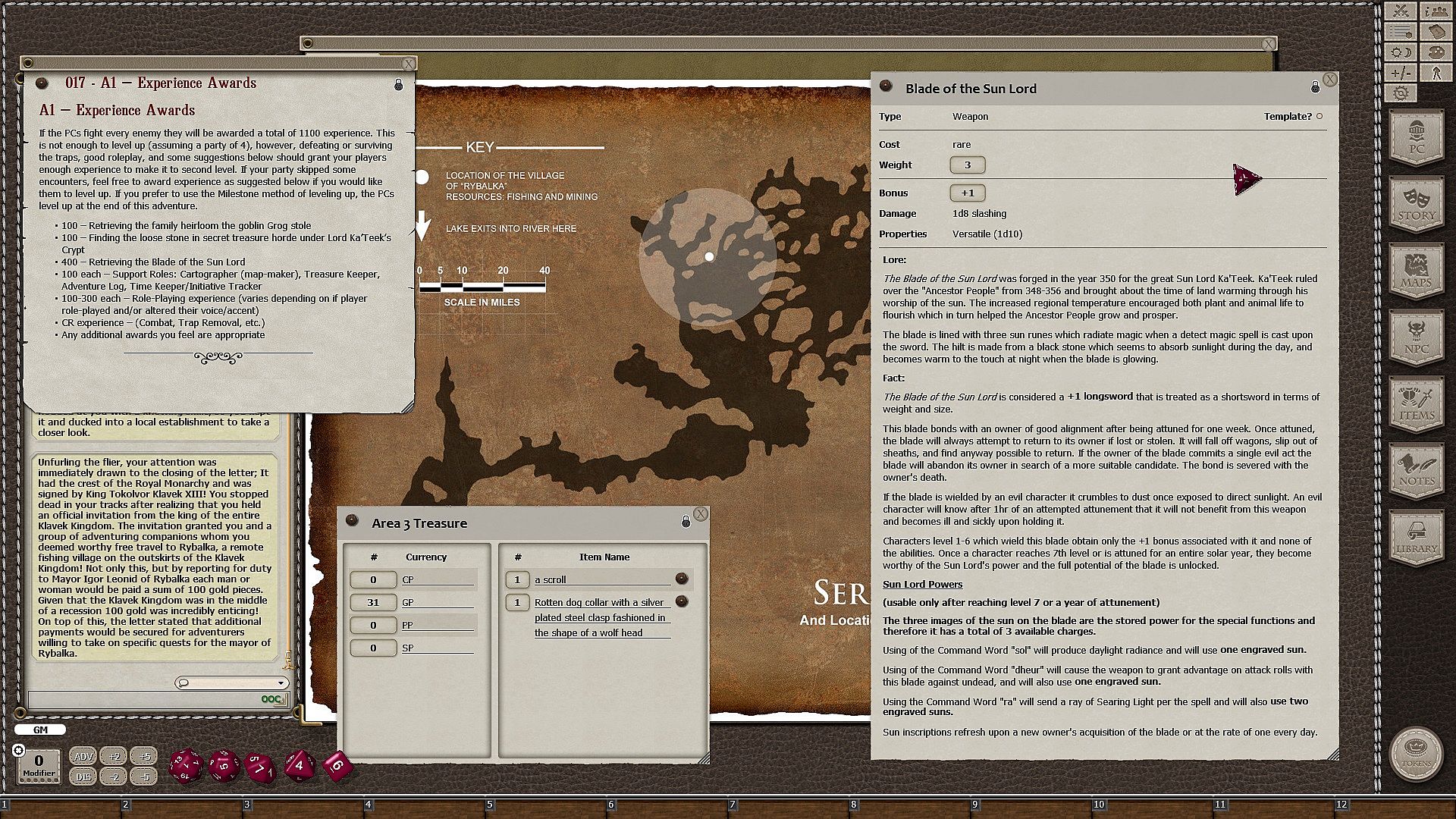Click the d20 die

[185, 766]
